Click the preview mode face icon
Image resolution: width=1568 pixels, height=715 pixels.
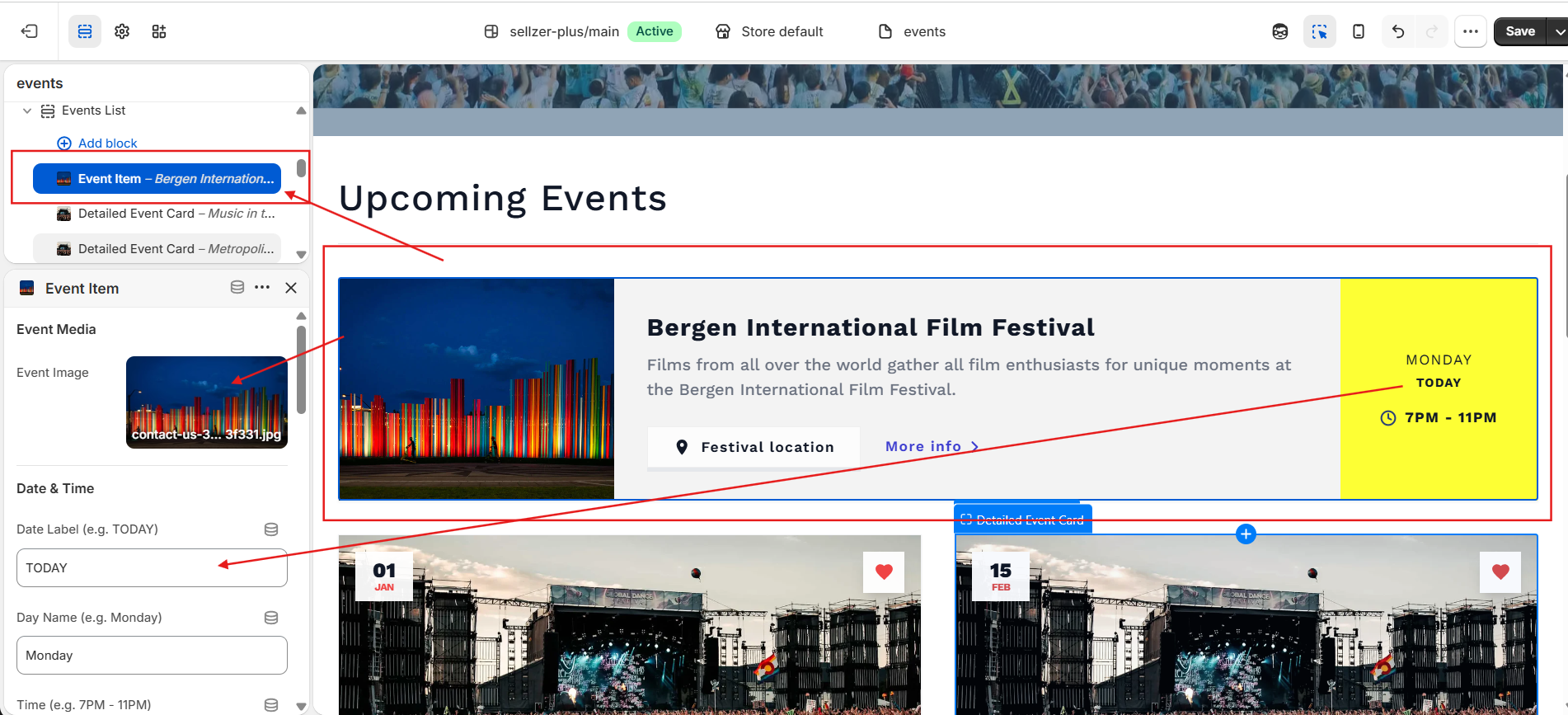tap(1280, 31)
